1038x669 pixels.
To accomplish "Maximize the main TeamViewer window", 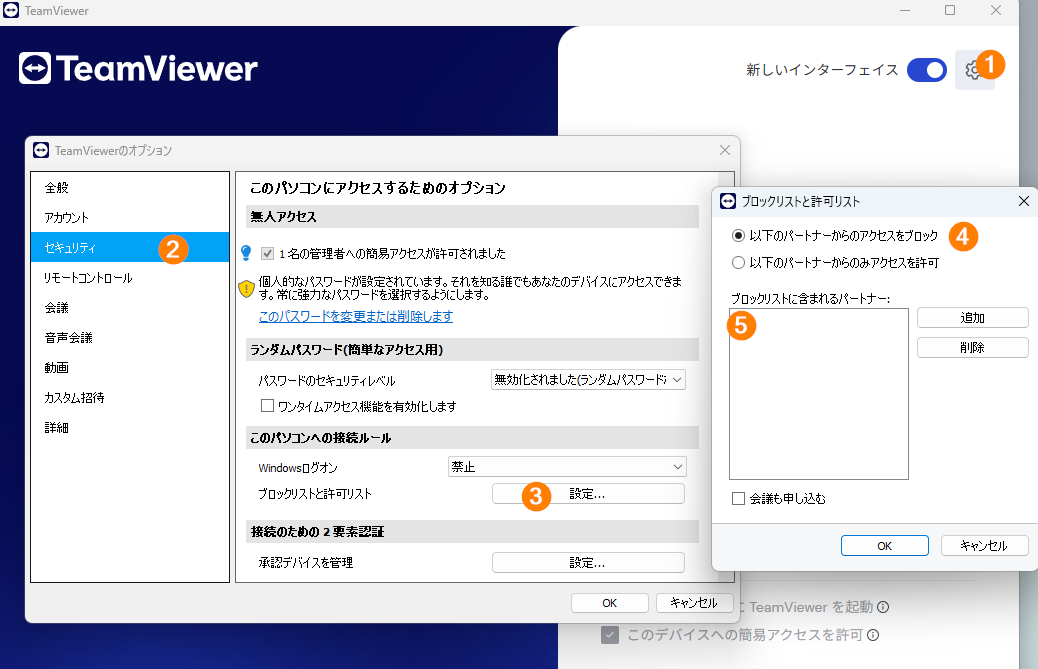I will pyautogui.click(x=950, y=11).
